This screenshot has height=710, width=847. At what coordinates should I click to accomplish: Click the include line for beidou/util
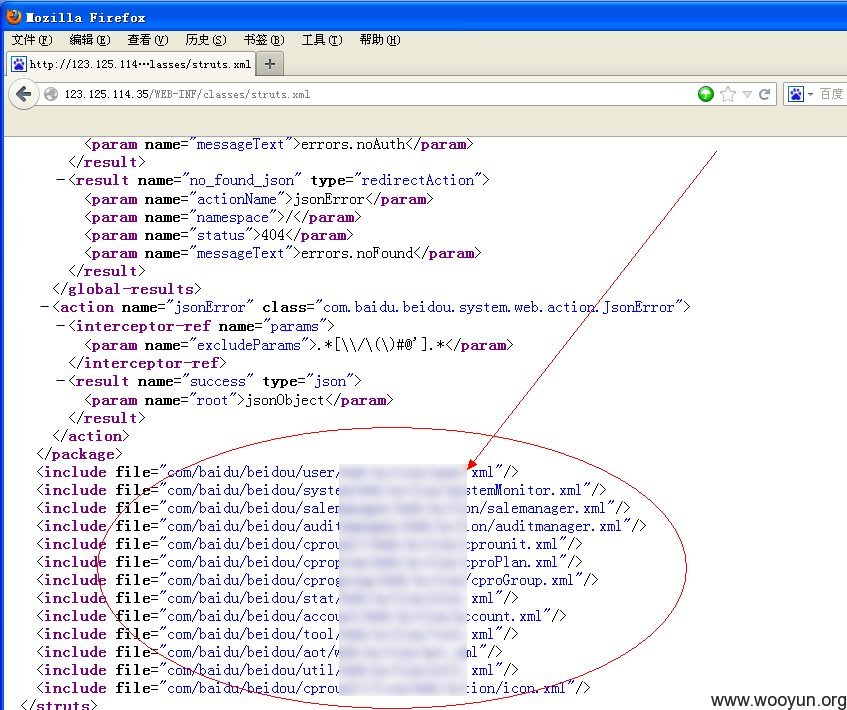(x=277, y=670)
